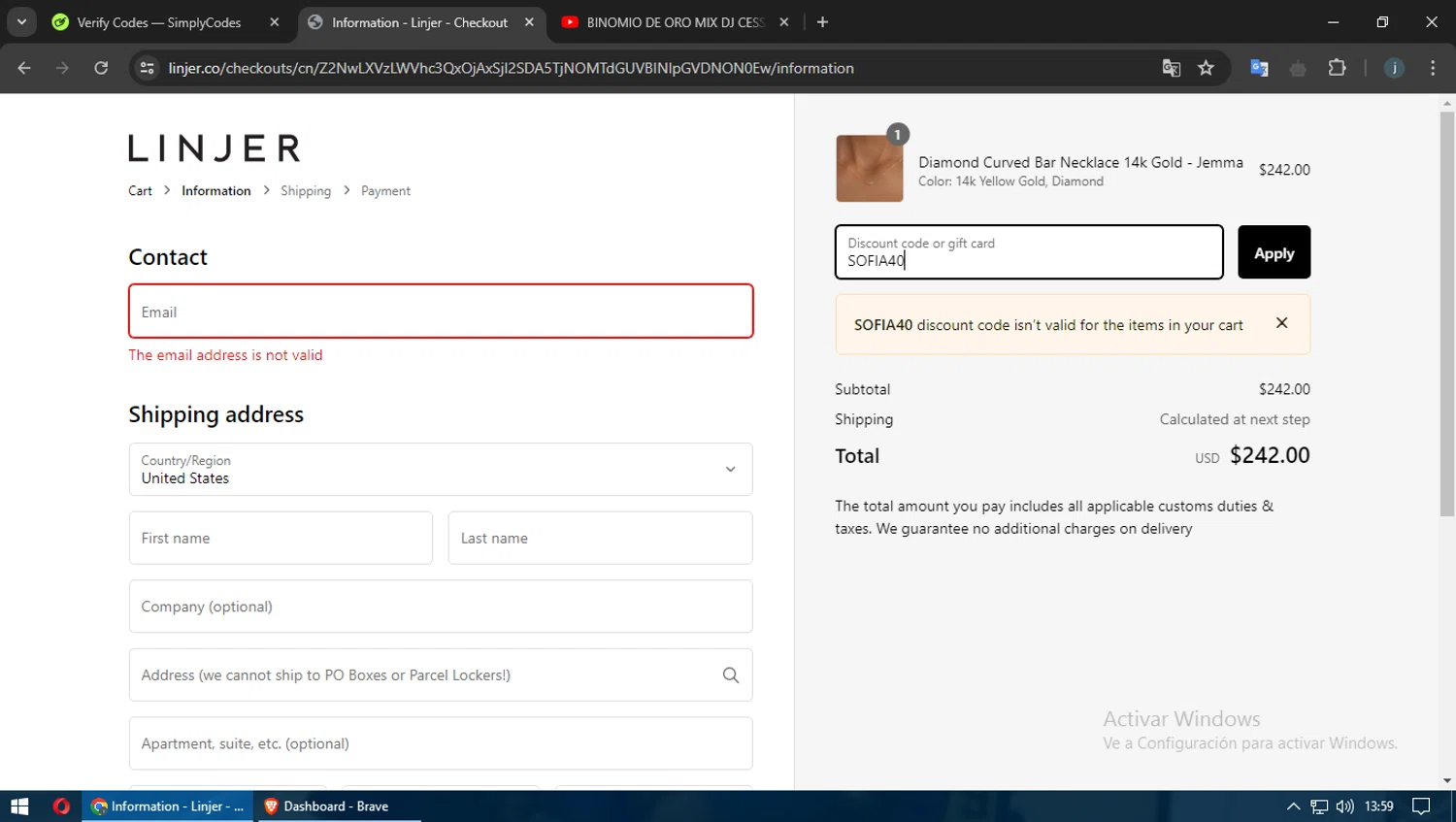
Task: Open the network status tray icon
Action: click(x=1319, y=806)
